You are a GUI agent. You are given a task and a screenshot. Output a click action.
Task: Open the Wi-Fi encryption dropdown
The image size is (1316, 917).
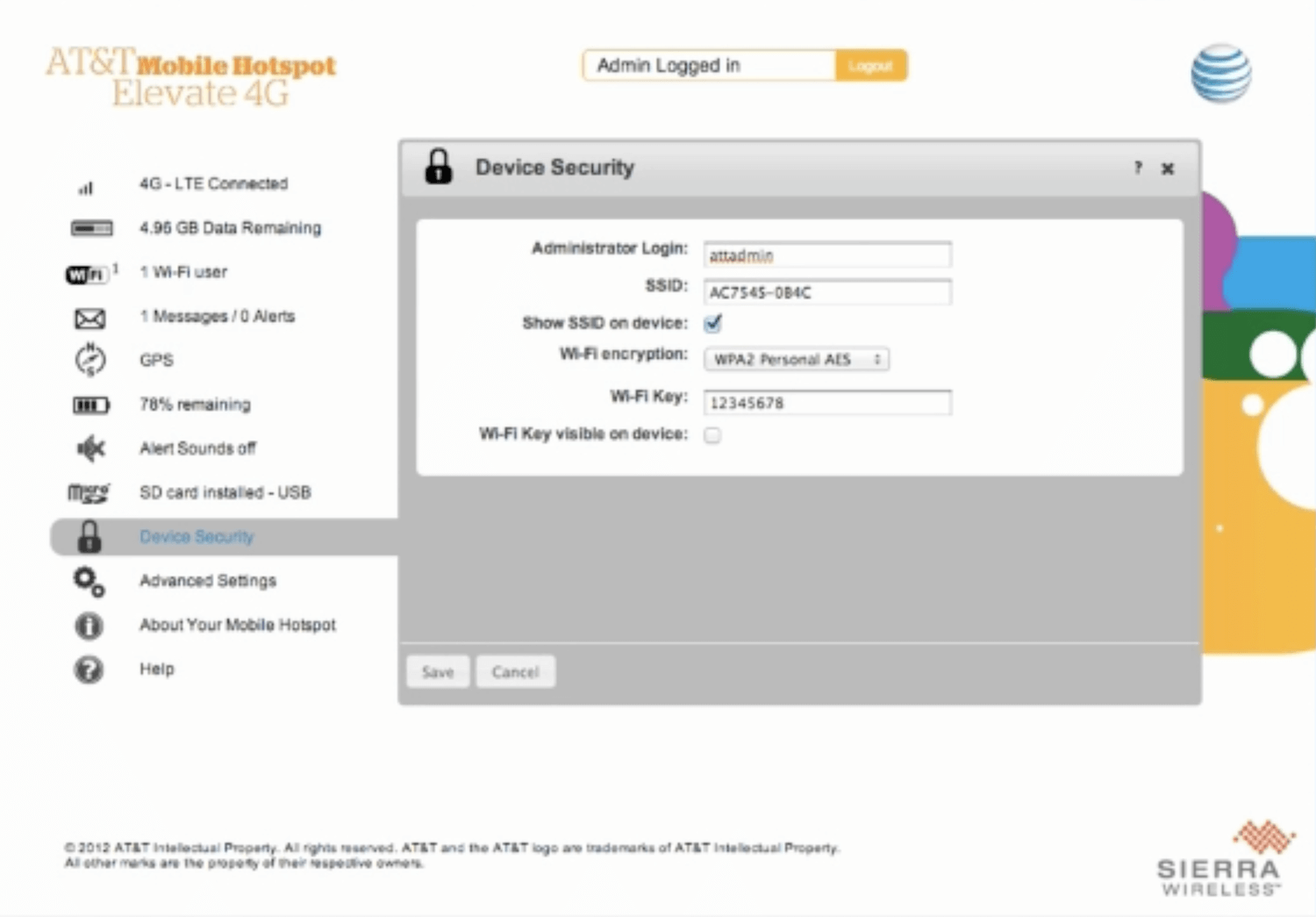pyautogui.click(x=796, y=359)
